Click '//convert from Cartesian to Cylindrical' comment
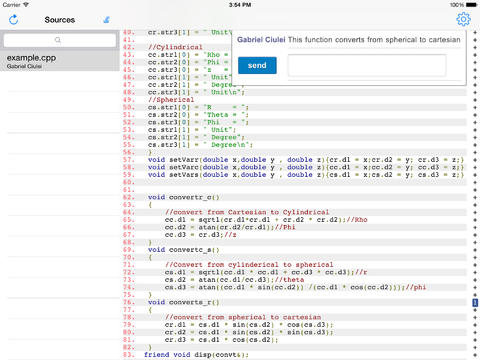 [247, 212]
